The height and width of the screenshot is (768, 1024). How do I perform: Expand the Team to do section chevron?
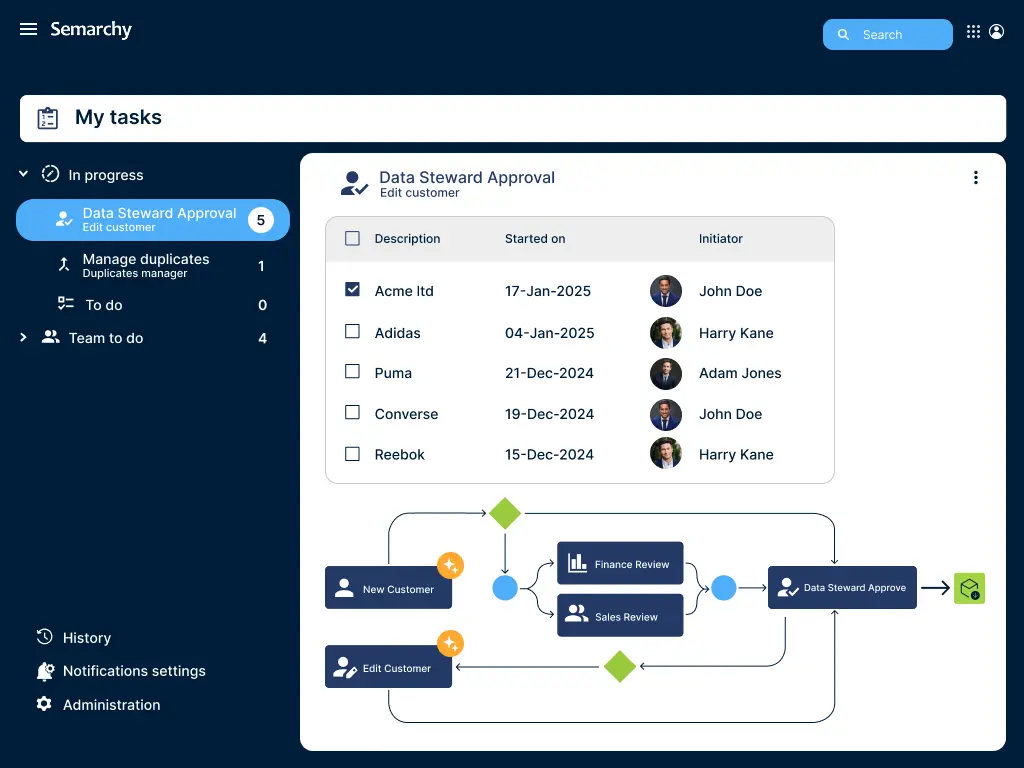[24, 337]
